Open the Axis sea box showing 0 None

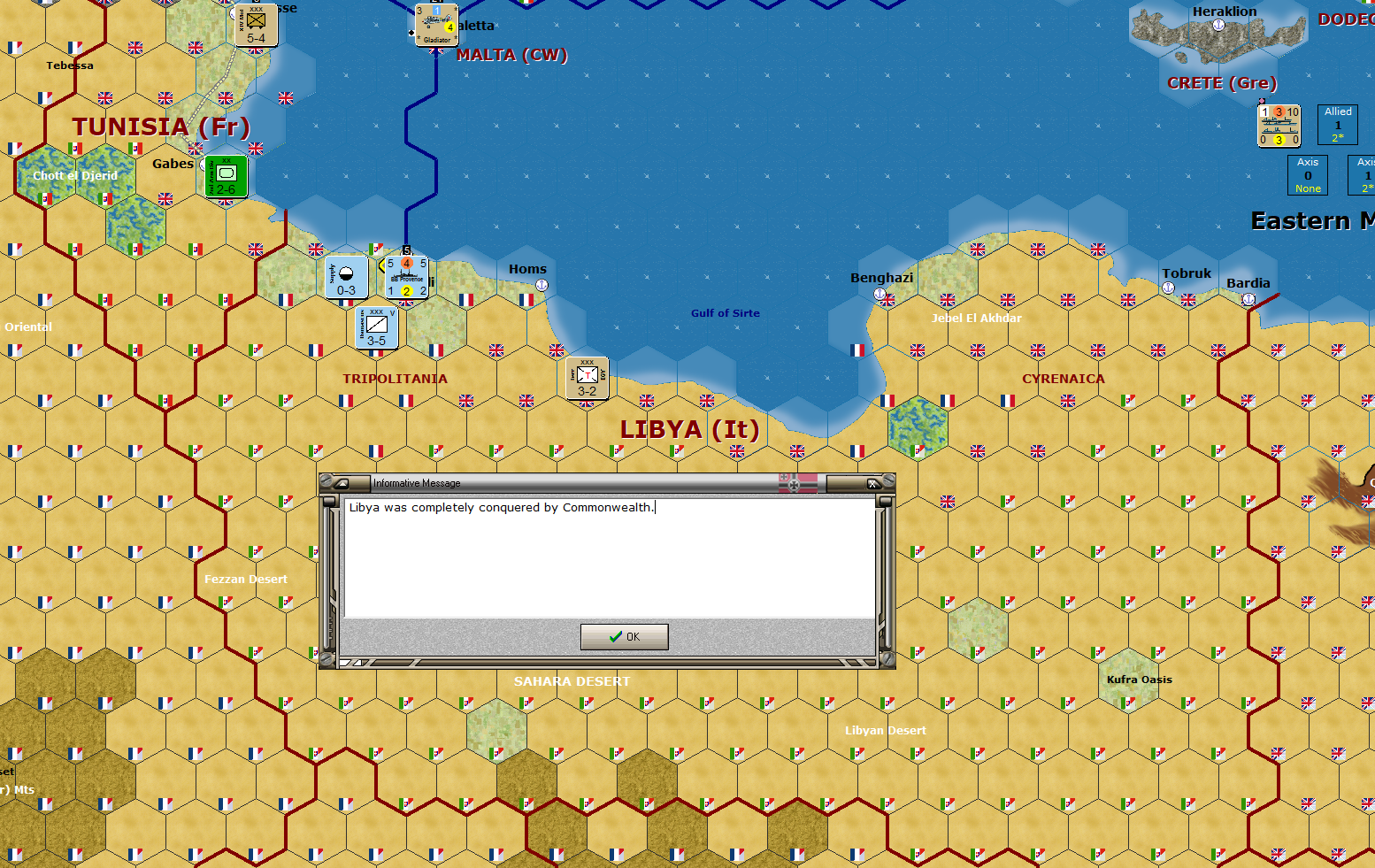coord(1308,175)
